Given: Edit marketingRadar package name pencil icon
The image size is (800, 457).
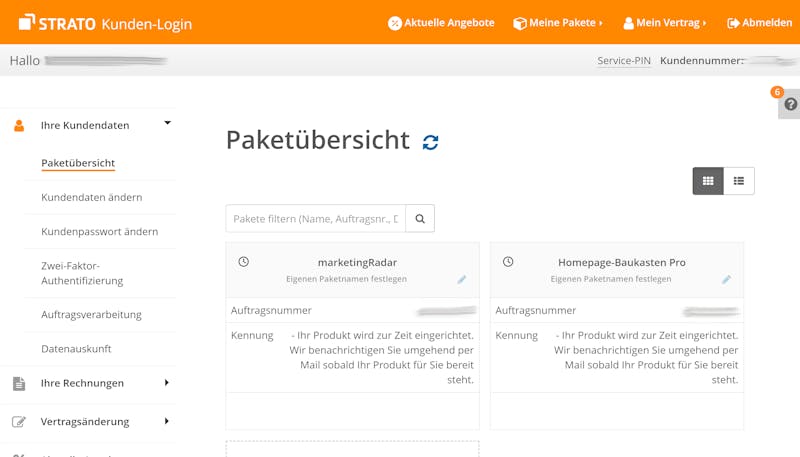Looking at the screenshot, I should point(462,280).
